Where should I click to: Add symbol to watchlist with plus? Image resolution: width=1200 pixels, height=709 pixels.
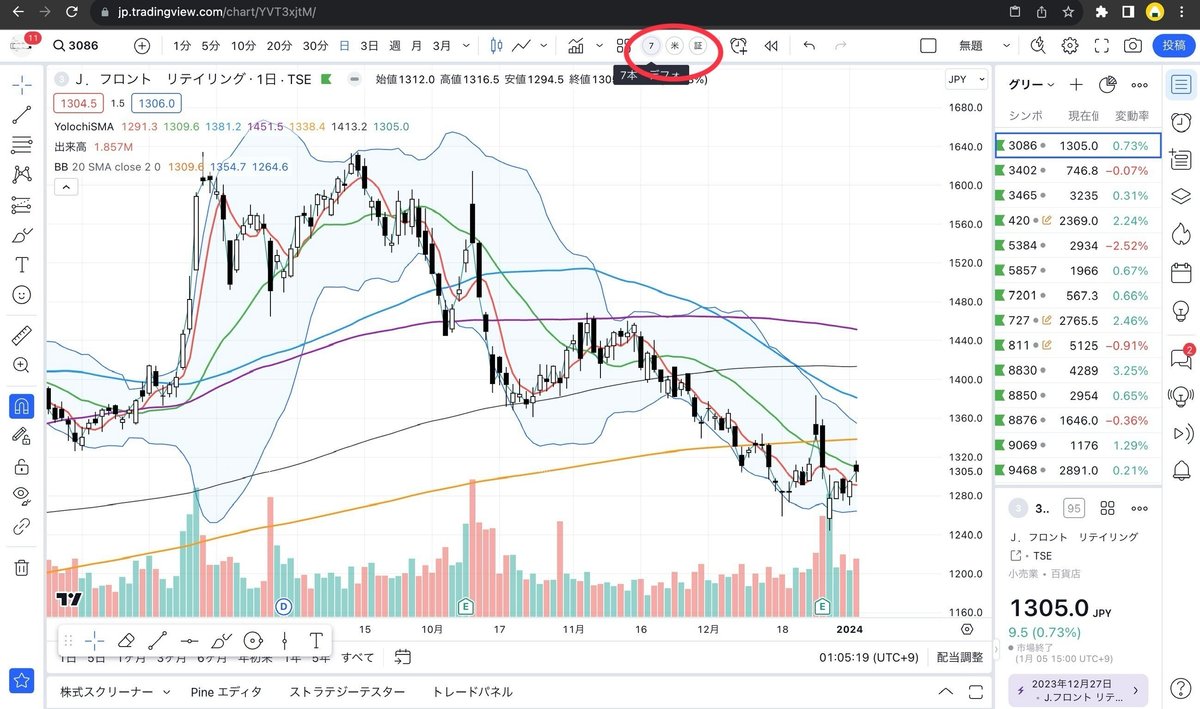point(1076,85)
